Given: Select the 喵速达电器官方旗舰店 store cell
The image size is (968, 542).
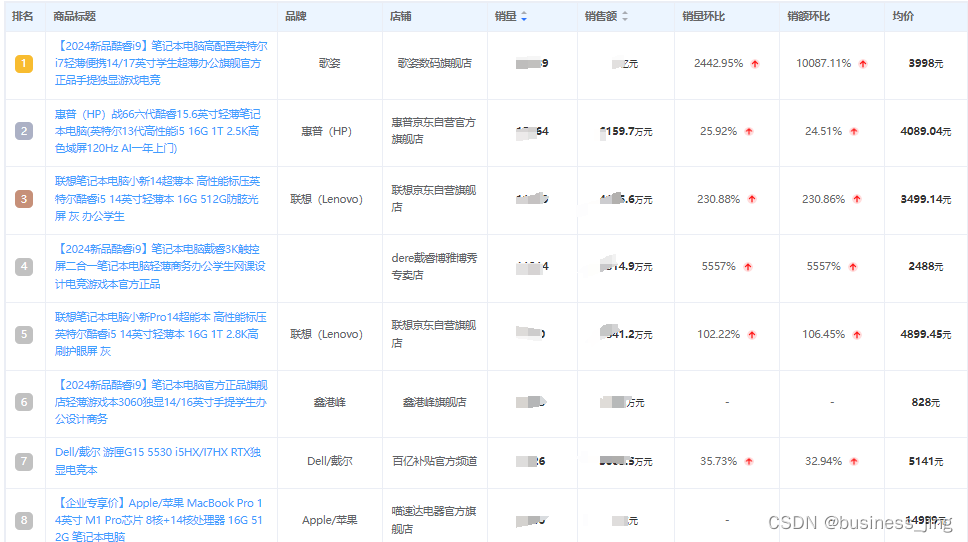Looking at the screenshot, I should coord(433,520).
